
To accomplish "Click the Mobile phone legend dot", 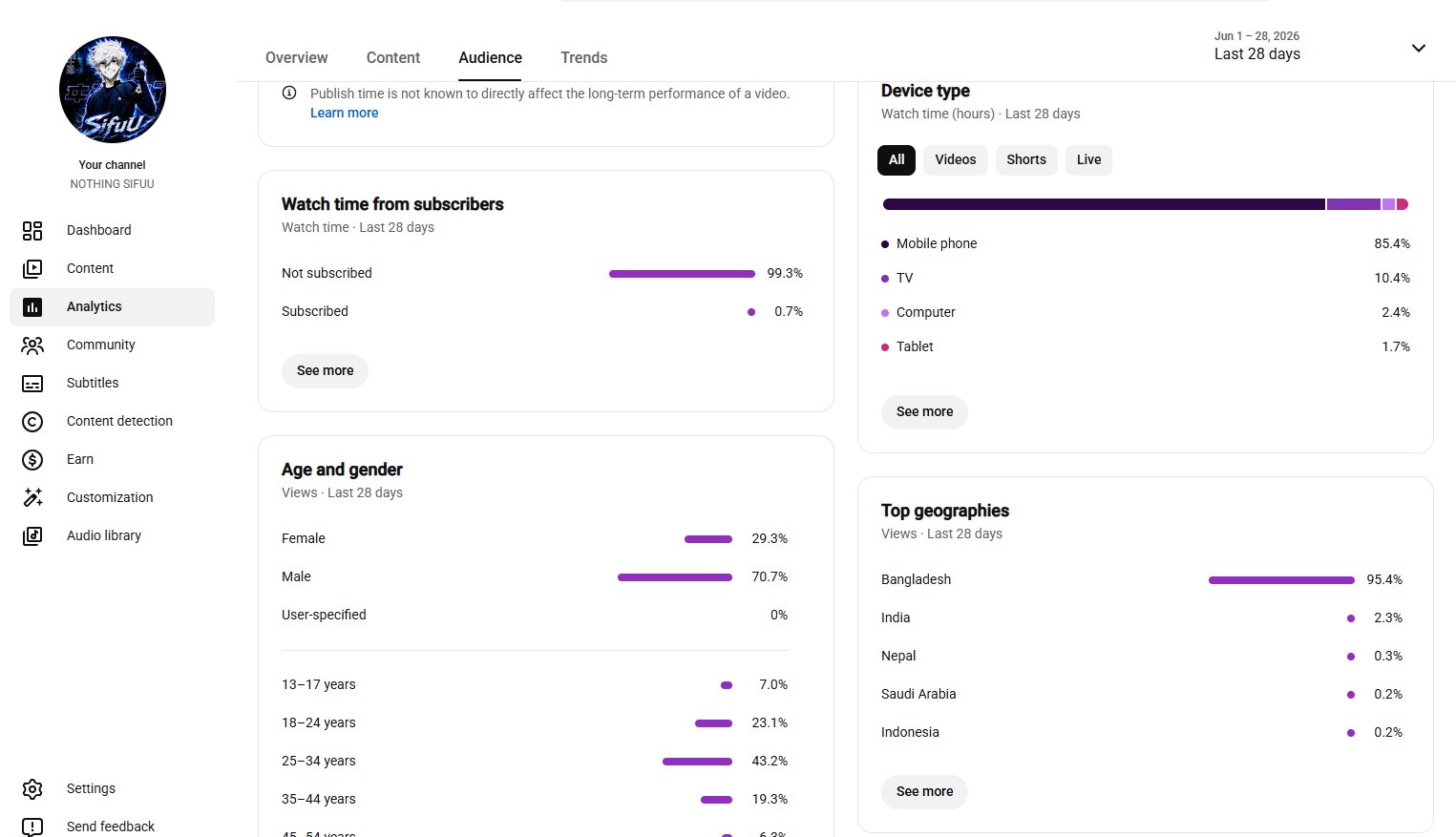I will pos(885,244).
